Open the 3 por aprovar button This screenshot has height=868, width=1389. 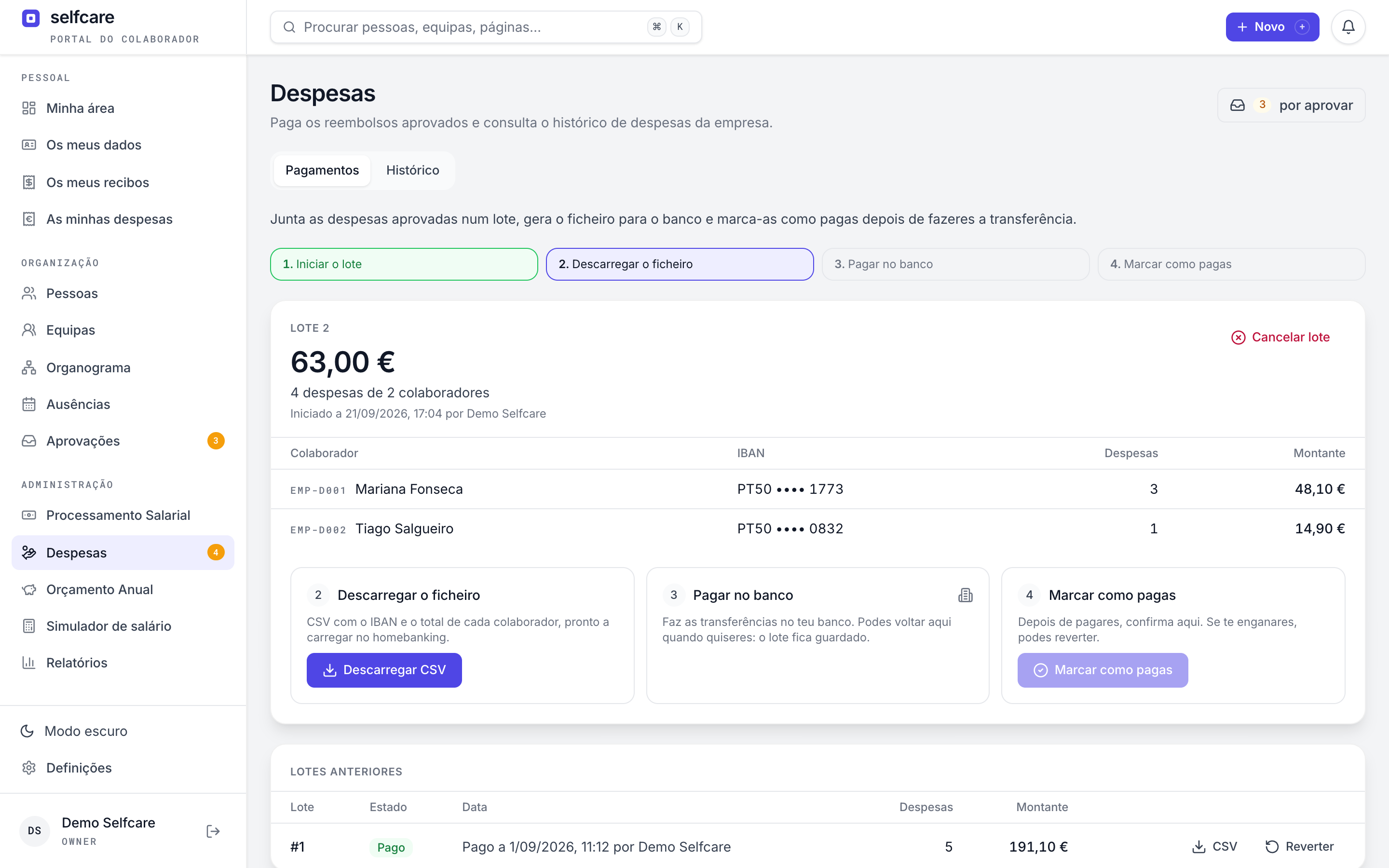pos(1292,105)
